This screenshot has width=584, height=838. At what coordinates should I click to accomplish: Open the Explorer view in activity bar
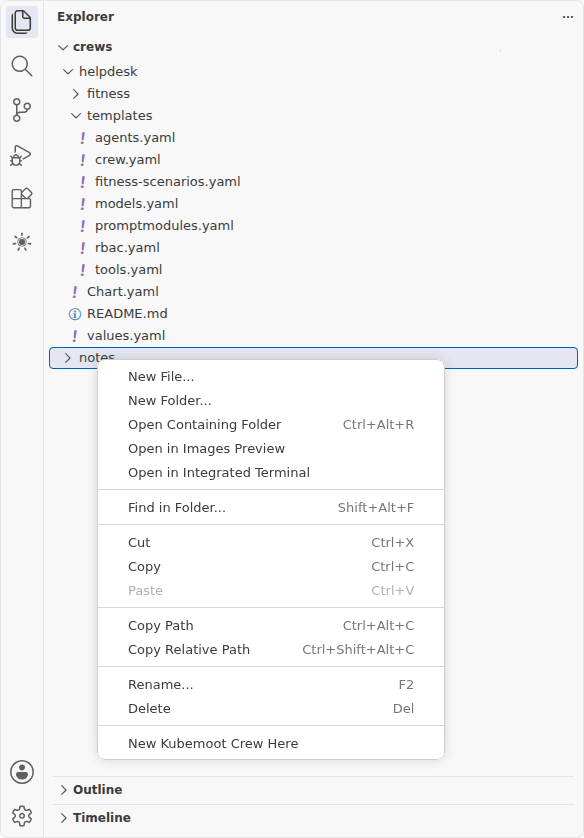[21, 22]
